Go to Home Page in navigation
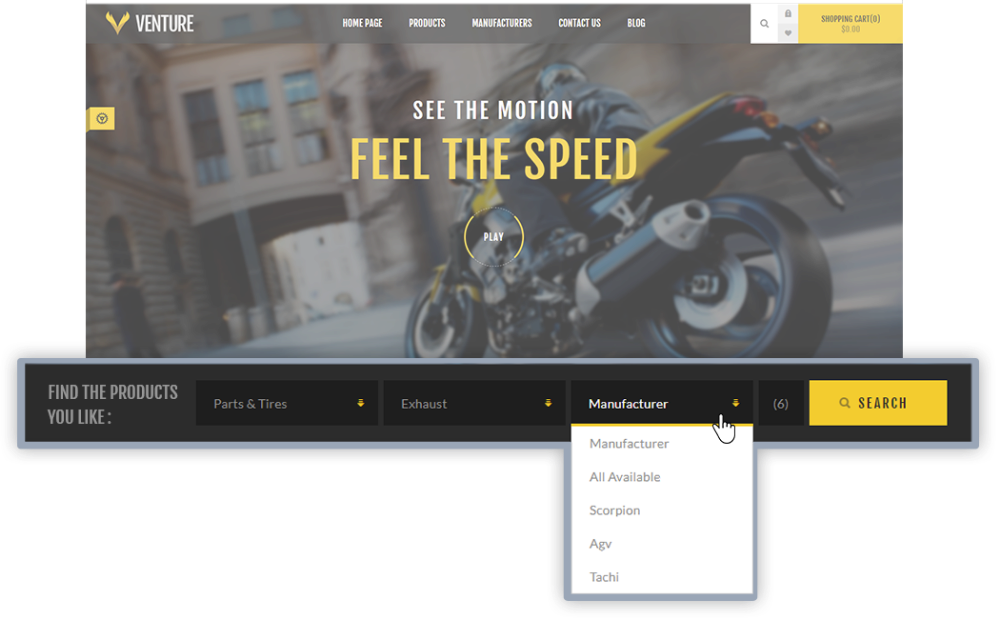This screenshot has width=1000, height=619. click(362, 23)
